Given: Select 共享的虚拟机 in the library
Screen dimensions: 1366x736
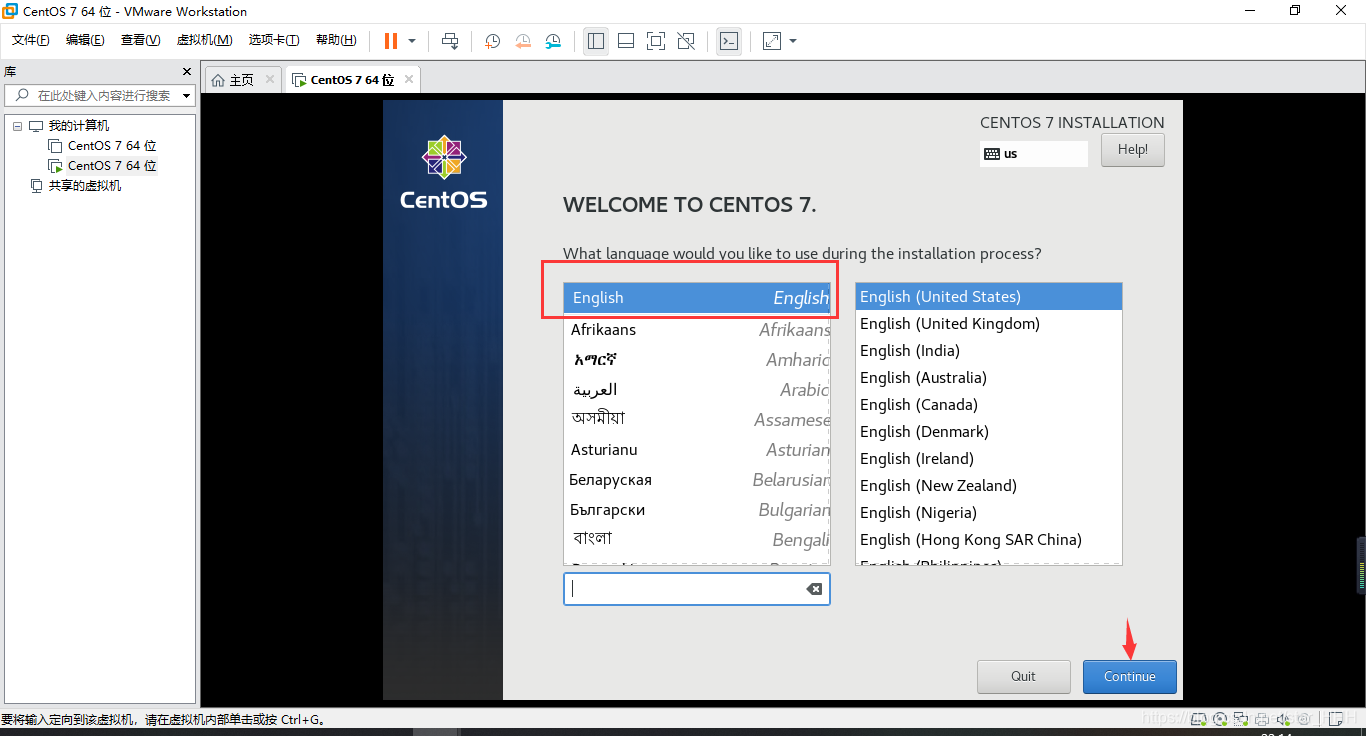Looking at the screenshot, I should pos(85,186).
